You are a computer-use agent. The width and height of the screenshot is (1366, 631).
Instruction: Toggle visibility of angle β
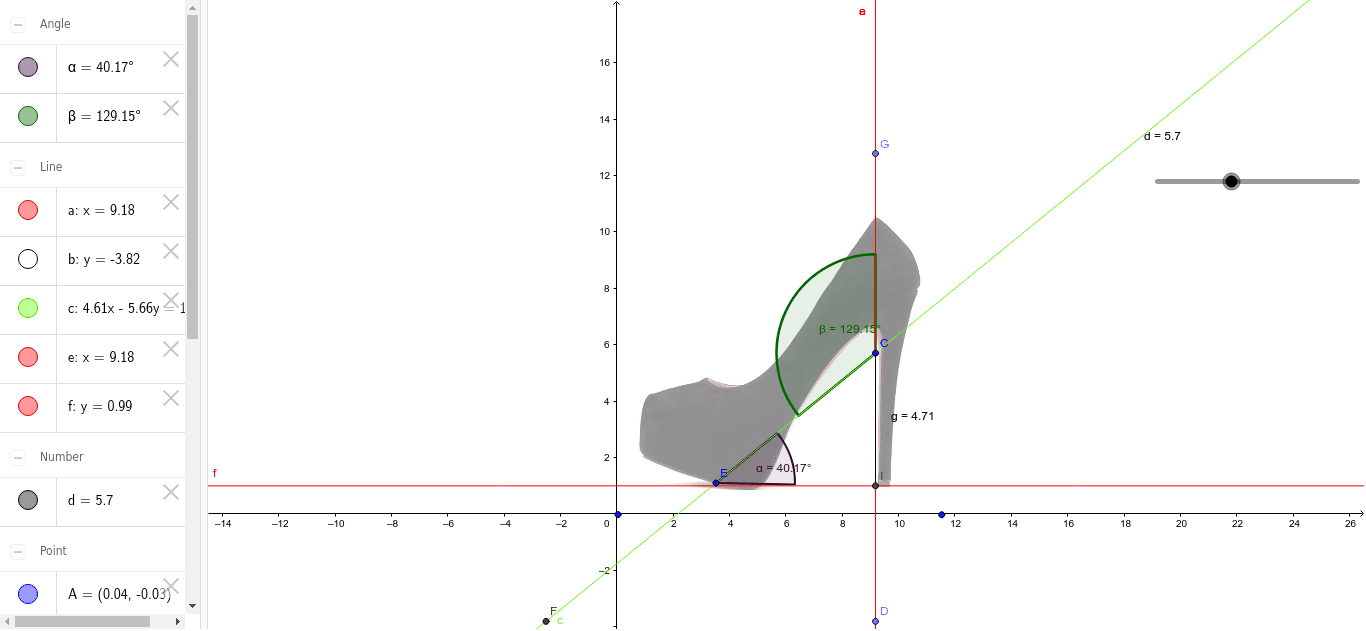pos(28,116)
